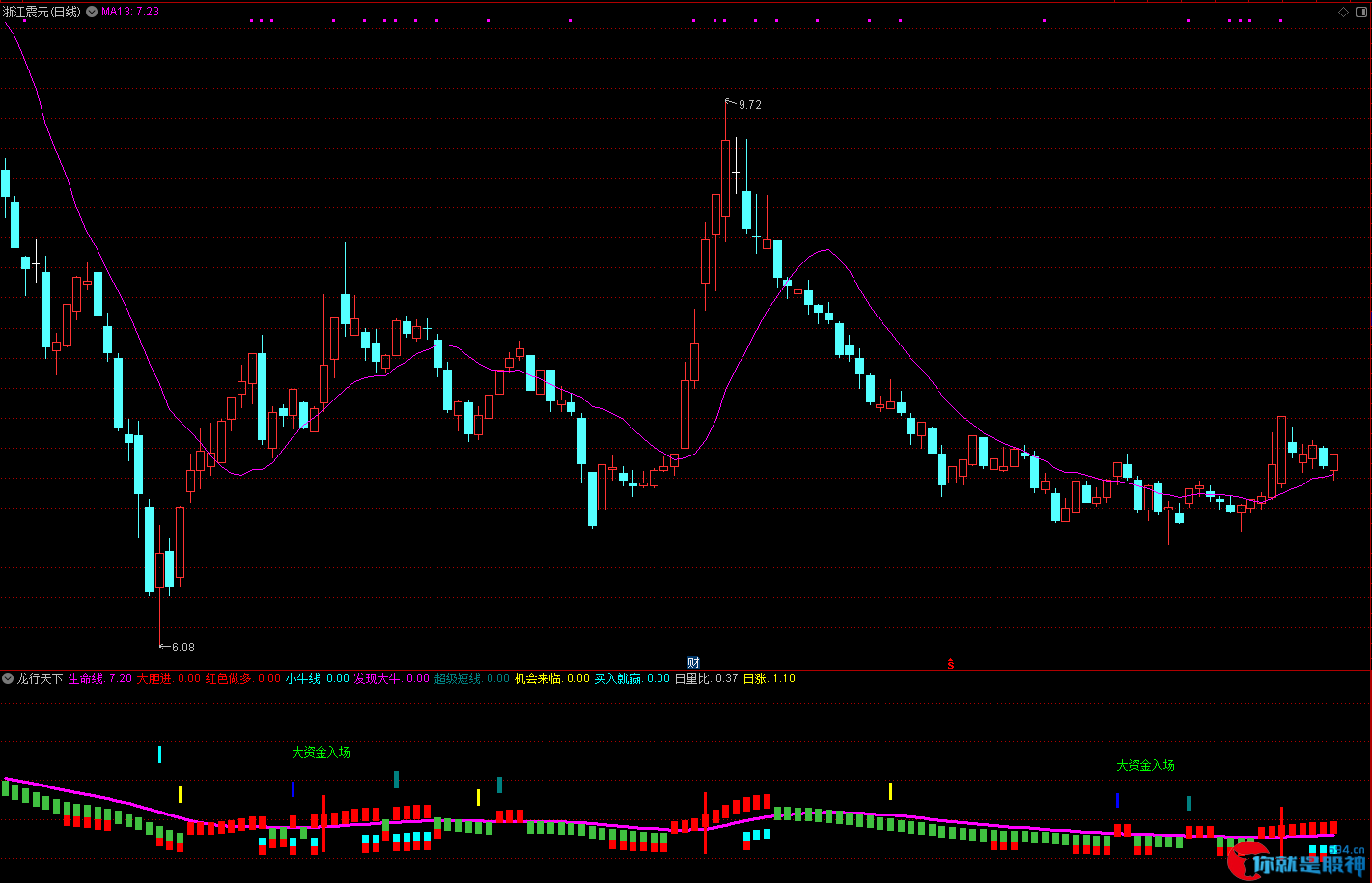1372x883 pixels.
Task: Click the 浙江震元(日线) chart title
Action: 42,12
